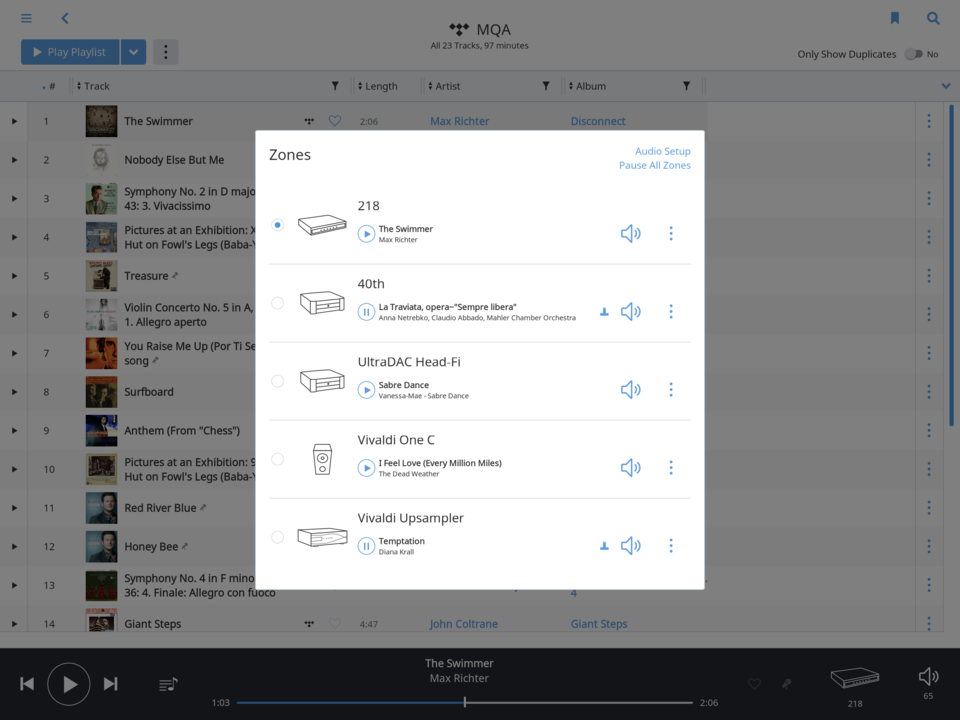Image resolution: width=960 pixels, height=720 pixels.
Task: Open volume control for Vivaldi Upsampler zone
Action: 631,546
